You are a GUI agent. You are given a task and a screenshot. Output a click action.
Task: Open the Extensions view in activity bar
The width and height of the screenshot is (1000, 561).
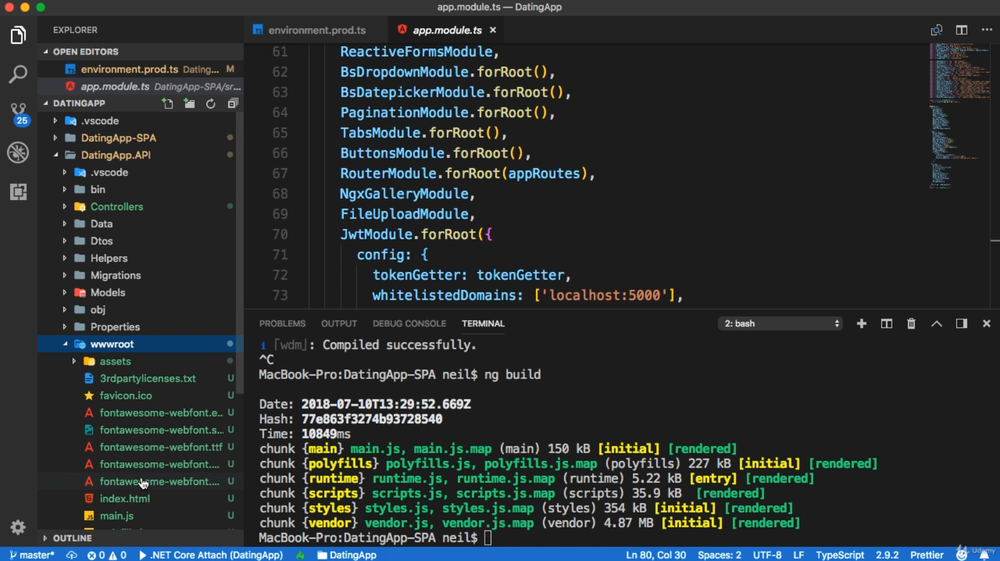tap(18, 191)
